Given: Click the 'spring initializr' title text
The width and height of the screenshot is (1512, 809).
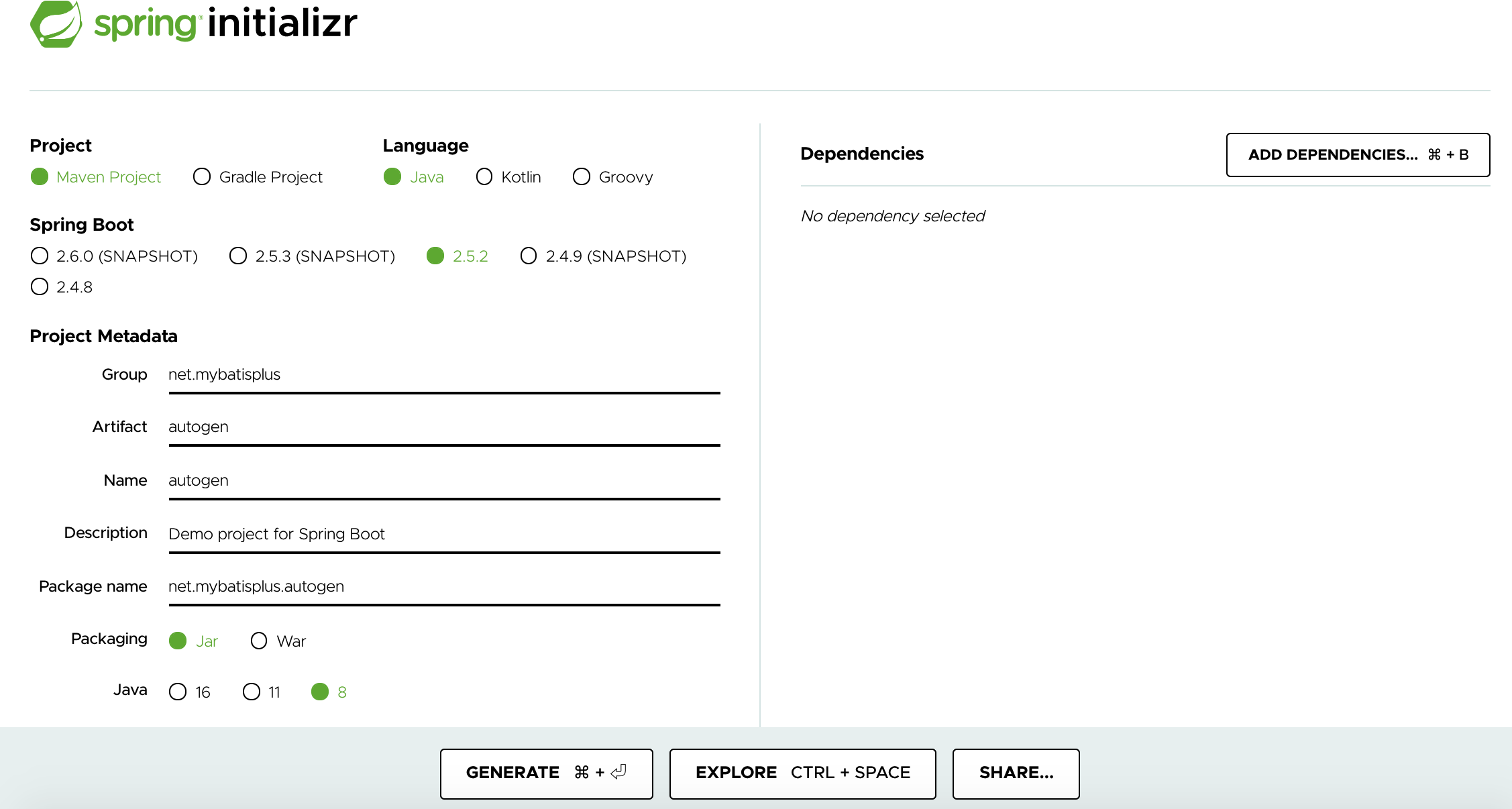Looking at the screenshot, I should pos(226,23).
